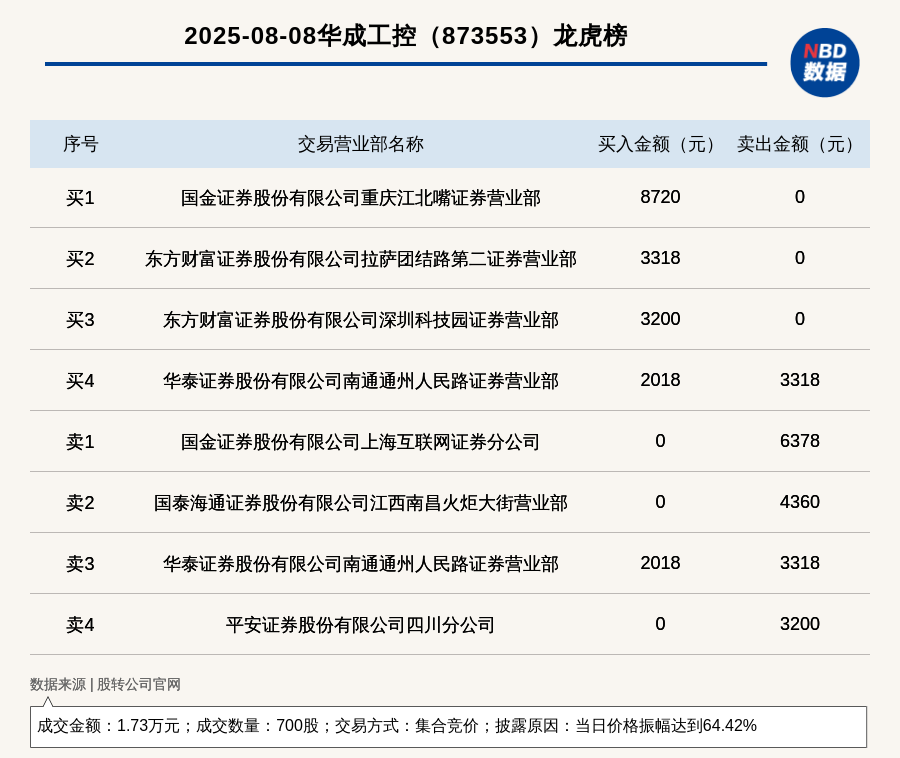Click row label 卖2
Image resolution: width=900 pixels, height=758 pixels.
[80, 503]
